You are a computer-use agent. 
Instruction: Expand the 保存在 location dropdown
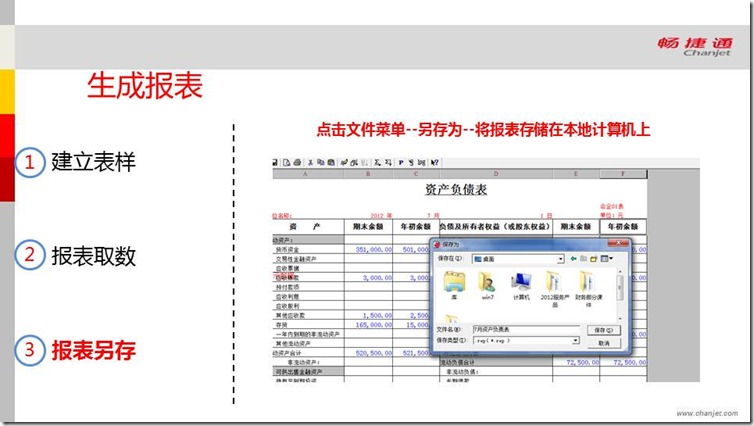(x=561, y=259)
